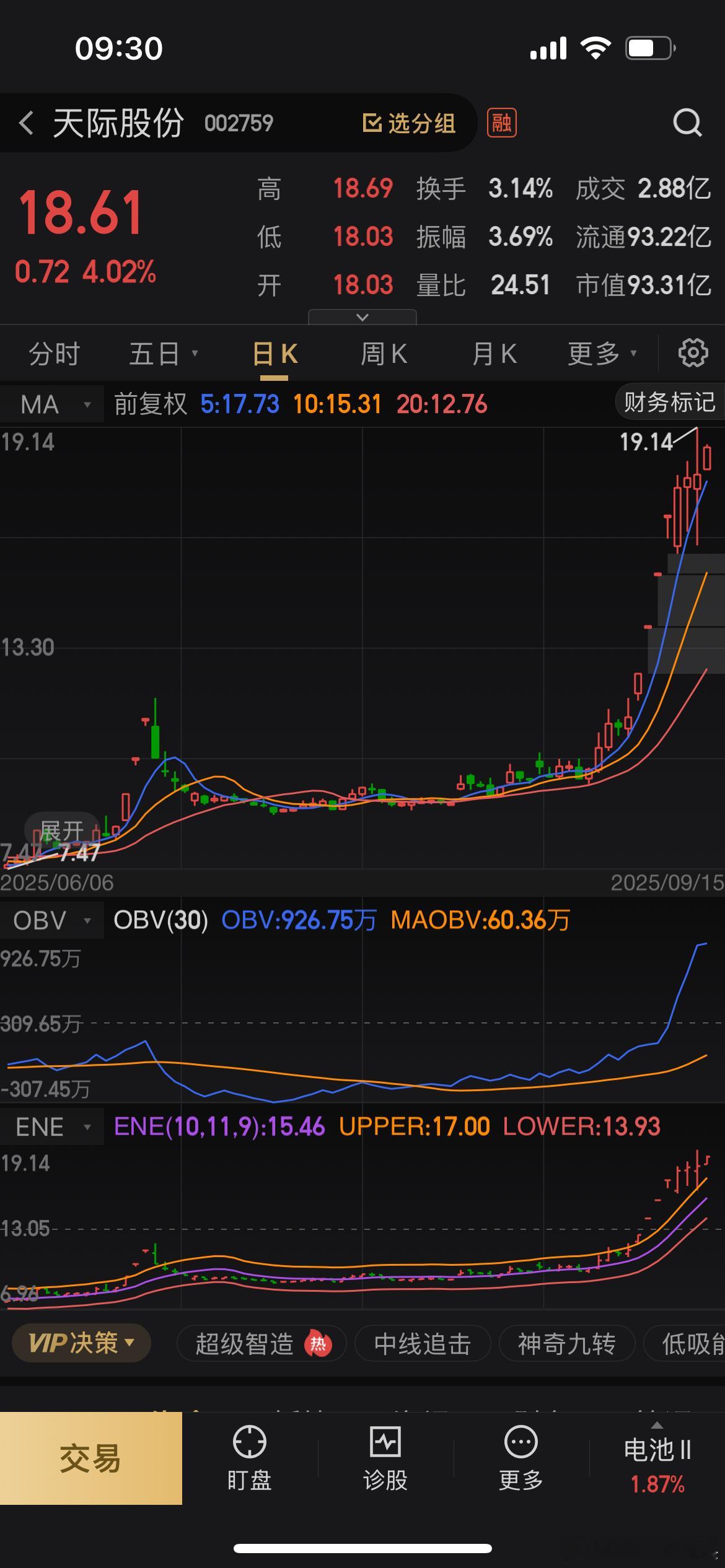725x1568 pixels.
Task: Tap chart high label 19.14
Action: click(646, 442)
